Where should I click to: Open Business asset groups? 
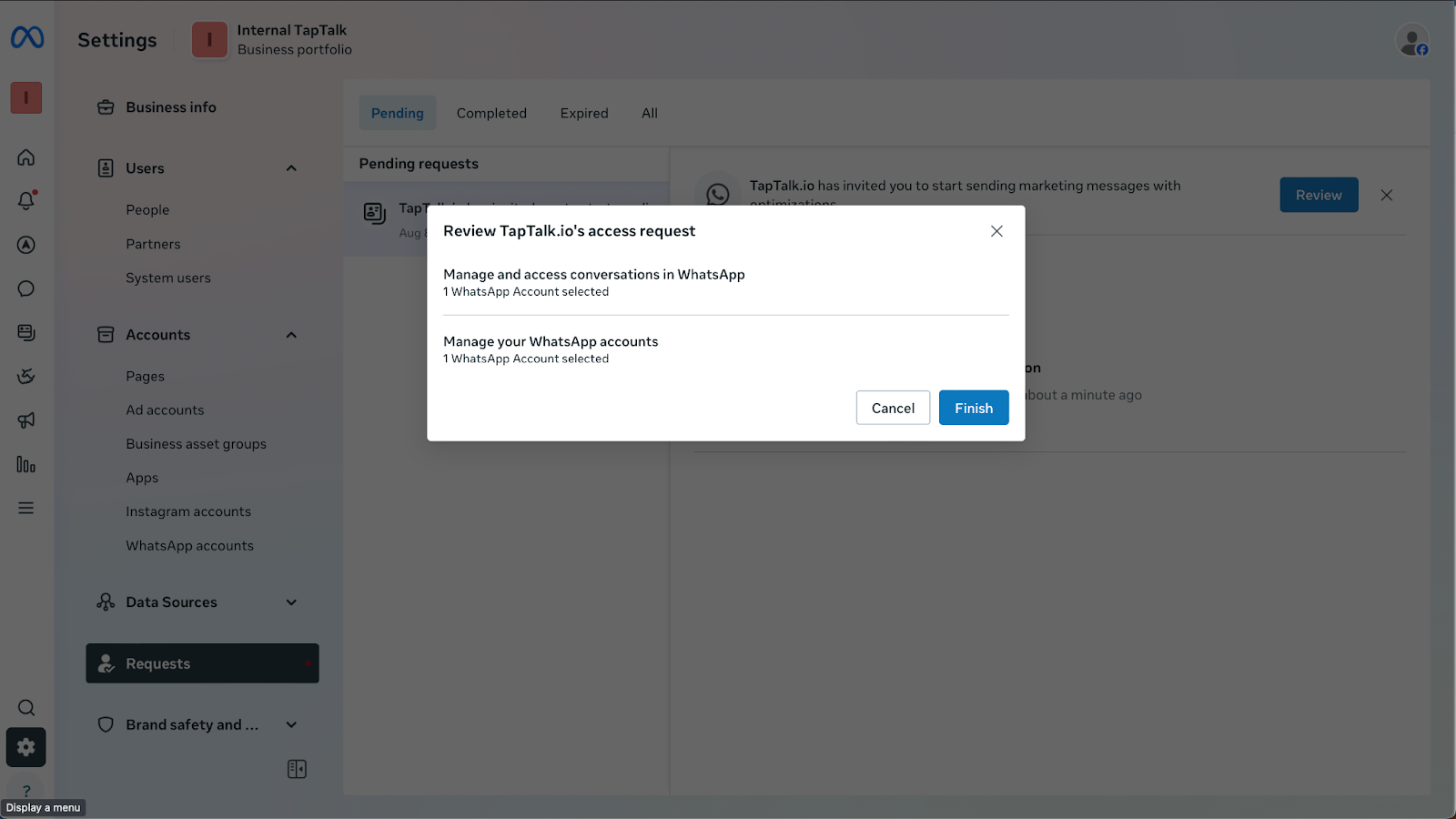[196, 444]
